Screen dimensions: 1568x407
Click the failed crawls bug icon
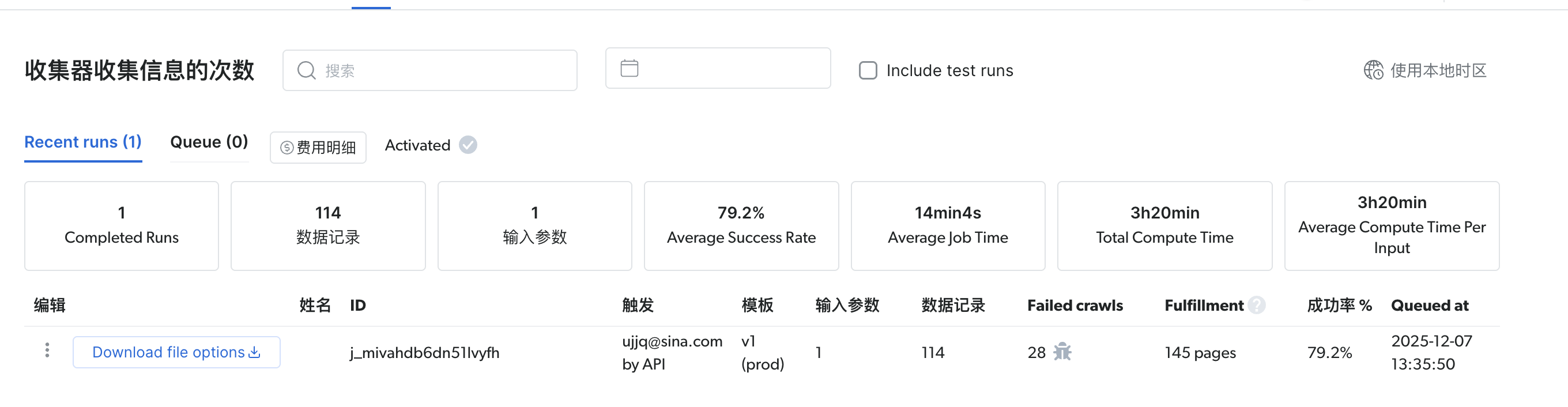1062,352
